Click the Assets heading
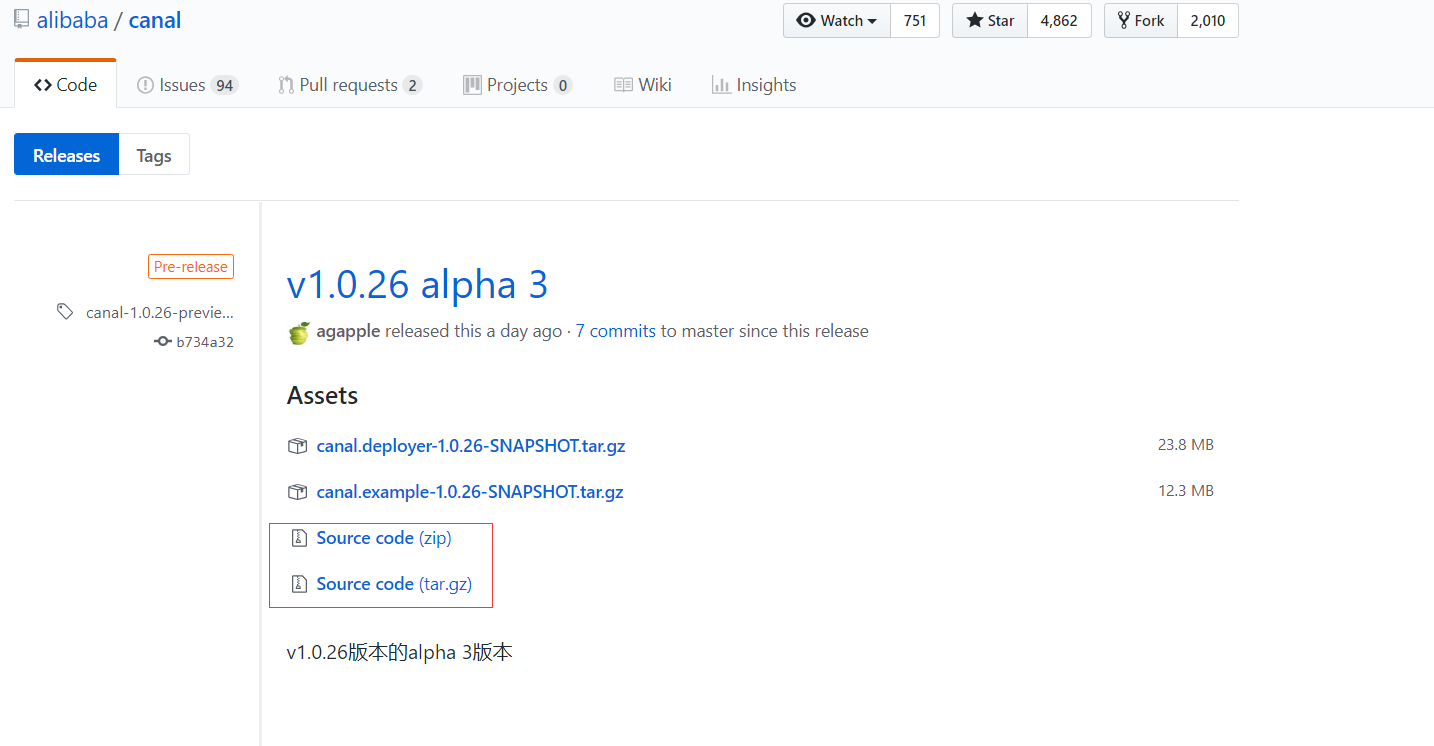Viewport: 1434px width, 746px height. (322, 396)
